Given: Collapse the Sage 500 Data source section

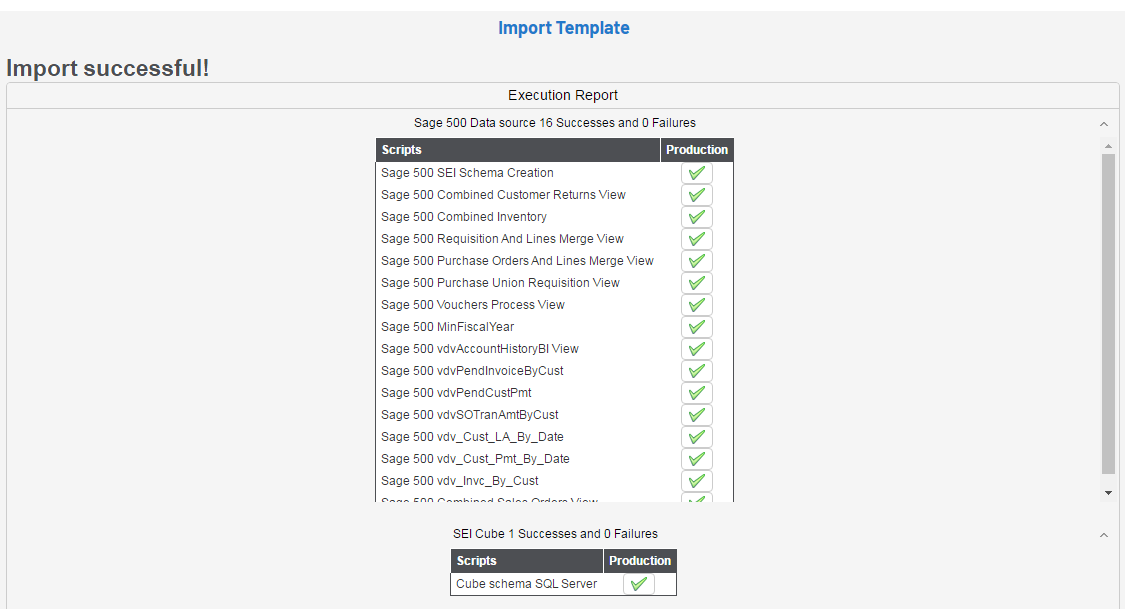Looking at the screenshot, I should tap(1104, 124).
